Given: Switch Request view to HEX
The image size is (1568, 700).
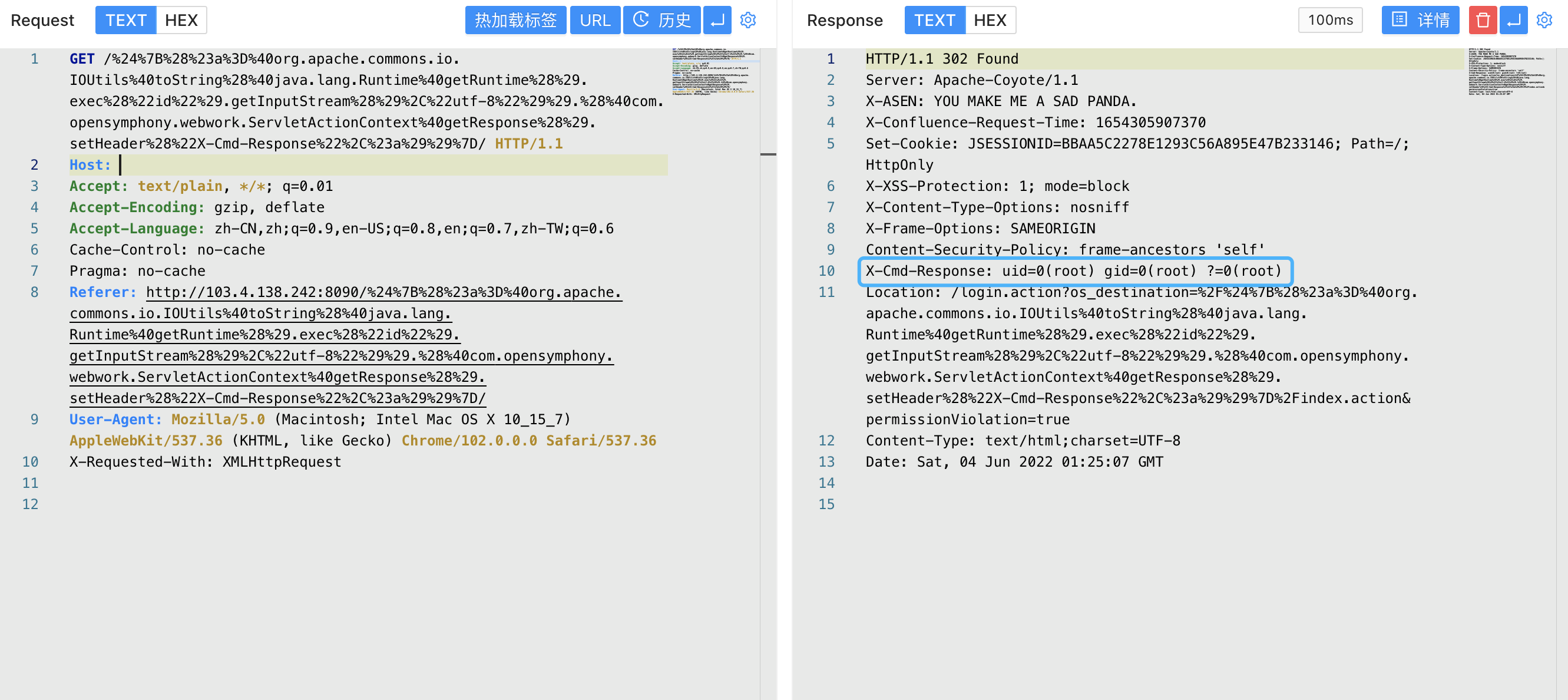Looking at the screenshot, I should [181, 20].
